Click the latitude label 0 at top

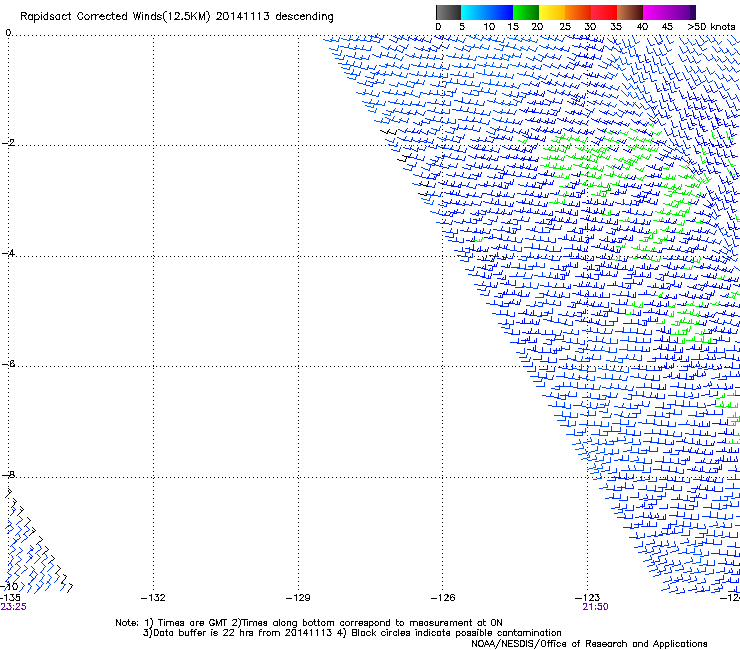click(8, 33)
